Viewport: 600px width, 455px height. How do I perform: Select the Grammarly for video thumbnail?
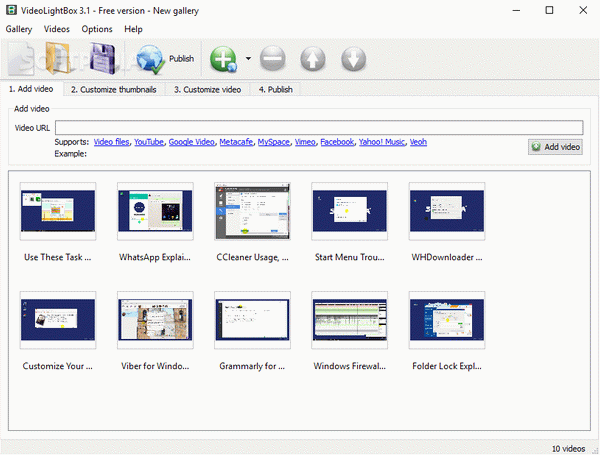(x=252, y=320)
